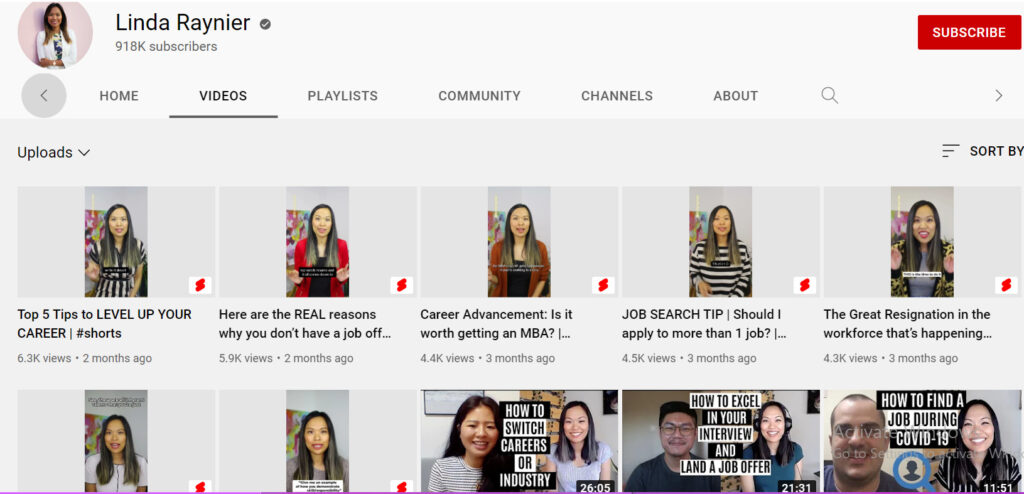Click the right chevron to scroll tabs

tap(998, 96)
